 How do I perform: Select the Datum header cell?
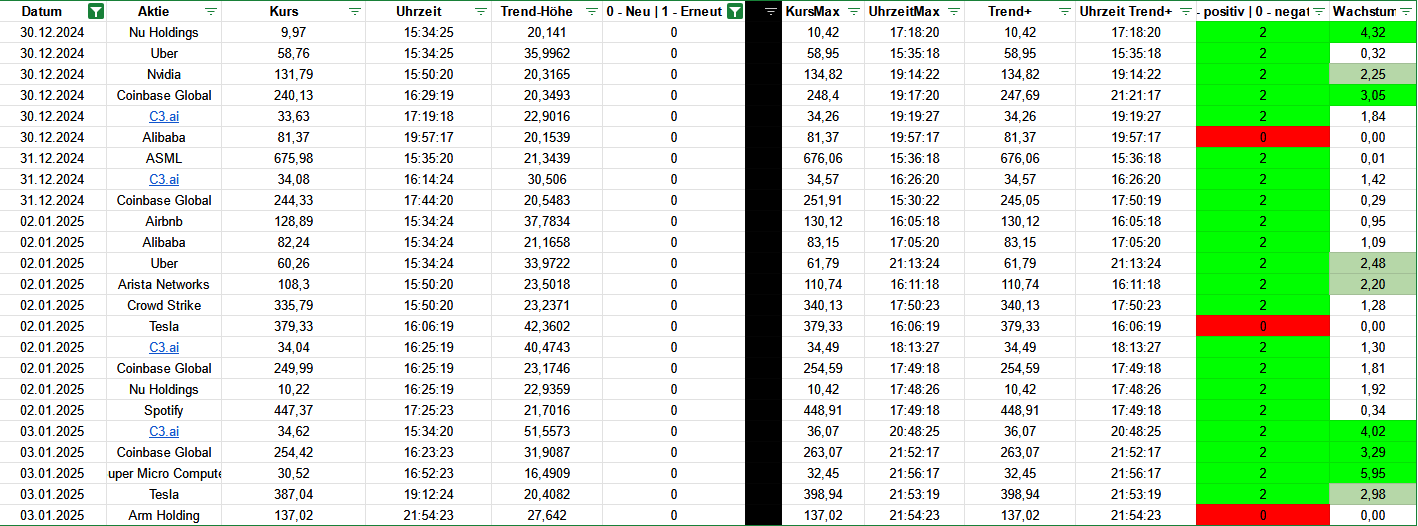[x=42, y=12]
